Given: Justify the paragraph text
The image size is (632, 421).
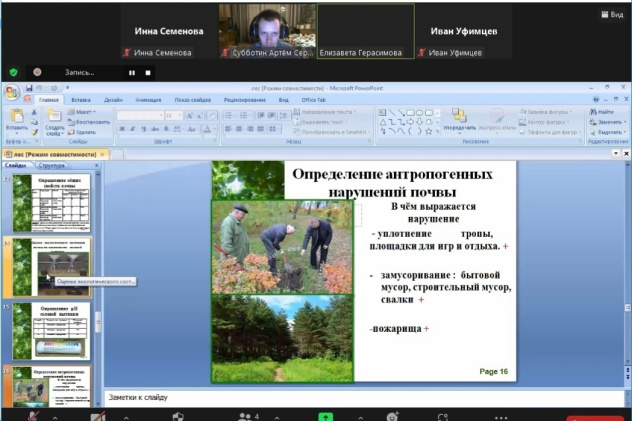Looking at the screenshot, I should 261,129.
